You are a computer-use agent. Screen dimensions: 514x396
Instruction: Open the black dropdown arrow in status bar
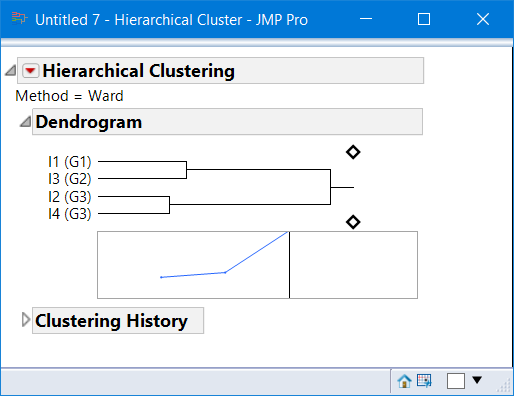(x=477, y=380)
